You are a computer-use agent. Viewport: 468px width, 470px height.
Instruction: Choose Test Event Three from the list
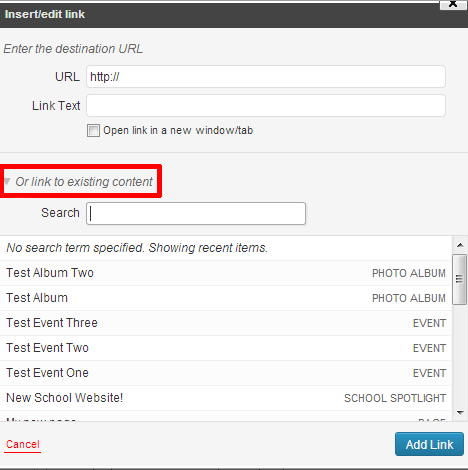[226, 323]
